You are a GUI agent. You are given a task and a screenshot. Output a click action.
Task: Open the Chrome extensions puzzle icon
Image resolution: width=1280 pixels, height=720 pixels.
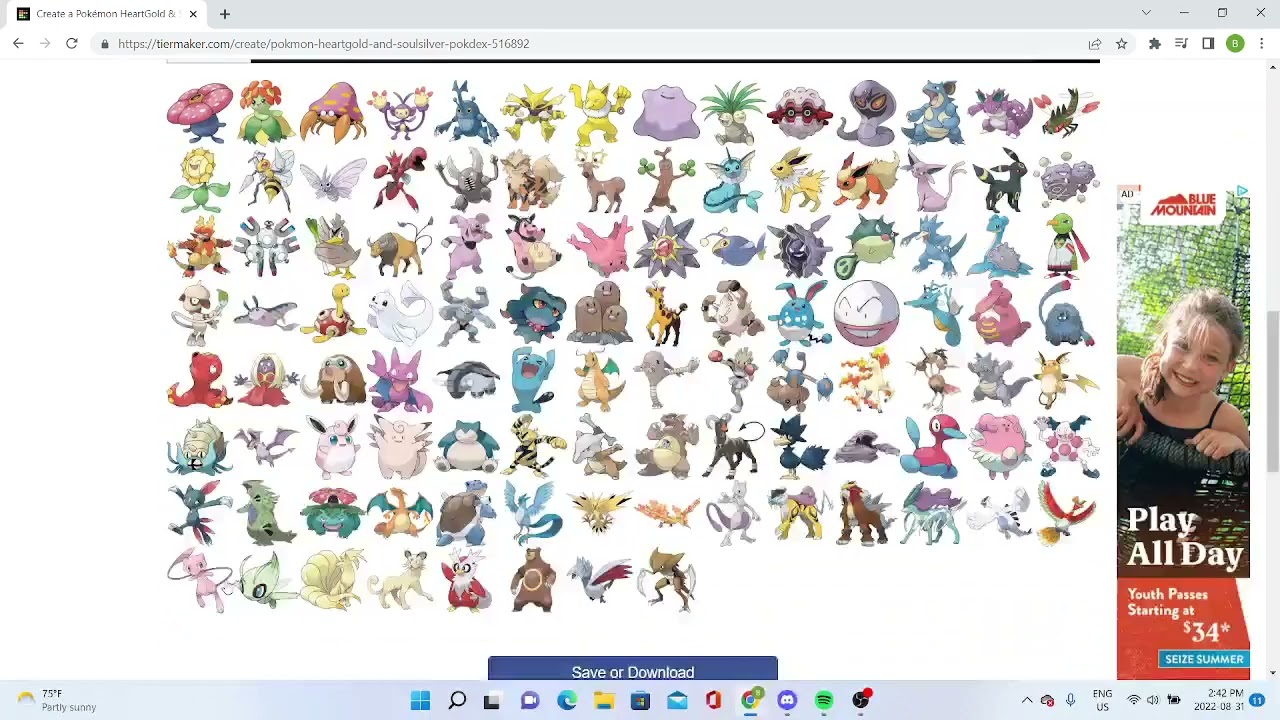(x=1155, y=44)
